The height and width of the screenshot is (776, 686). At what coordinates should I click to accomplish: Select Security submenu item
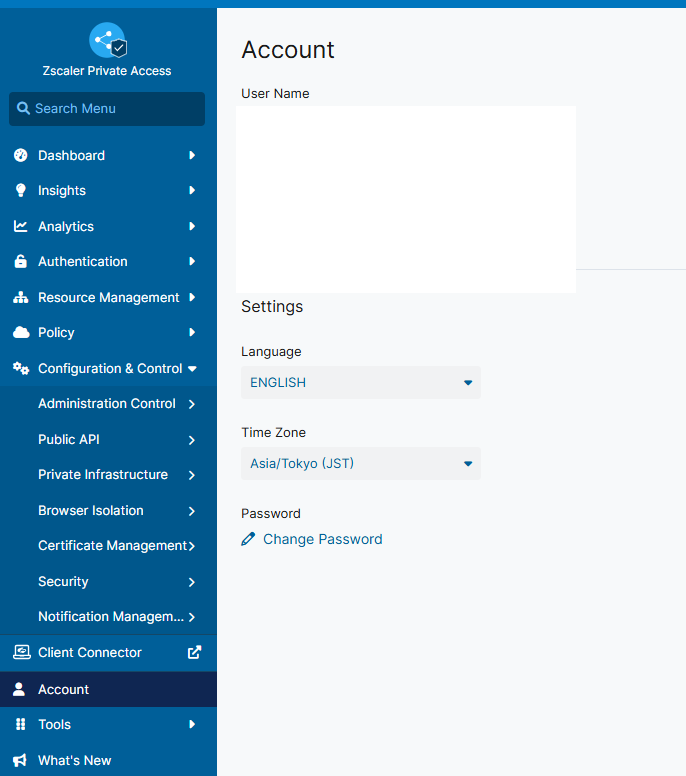point(108,582)
